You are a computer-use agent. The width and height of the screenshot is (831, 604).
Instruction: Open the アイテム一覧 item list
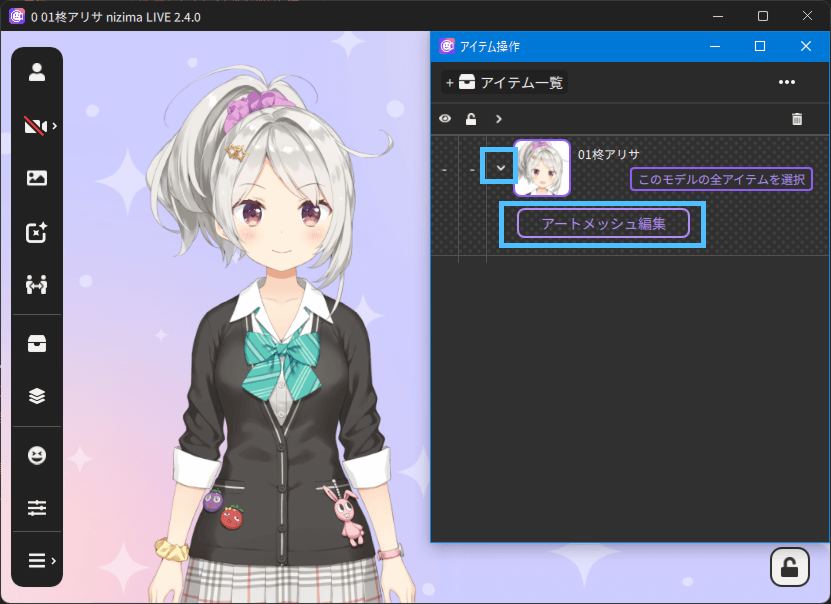(x=506, y=82)
